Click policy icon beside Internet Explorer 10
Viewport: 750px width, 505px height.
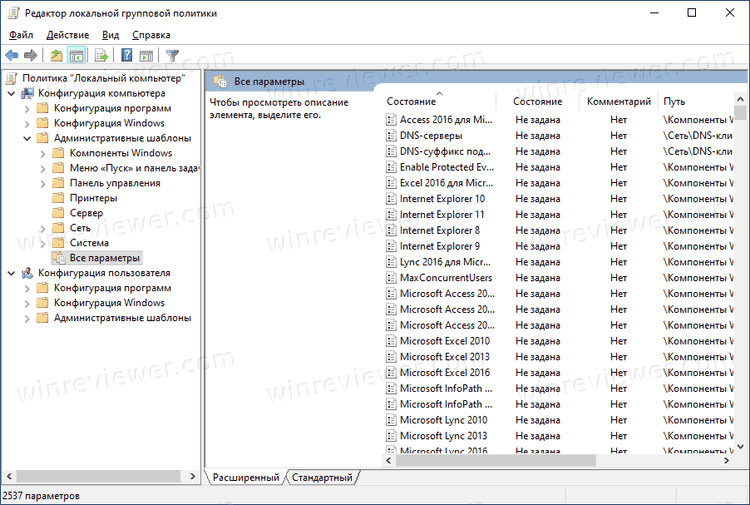pos(391,199)
